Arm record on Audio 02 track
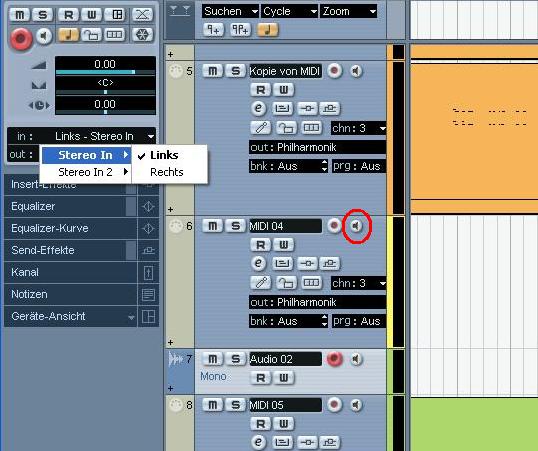538x451 pixels. tap(335, 359)
